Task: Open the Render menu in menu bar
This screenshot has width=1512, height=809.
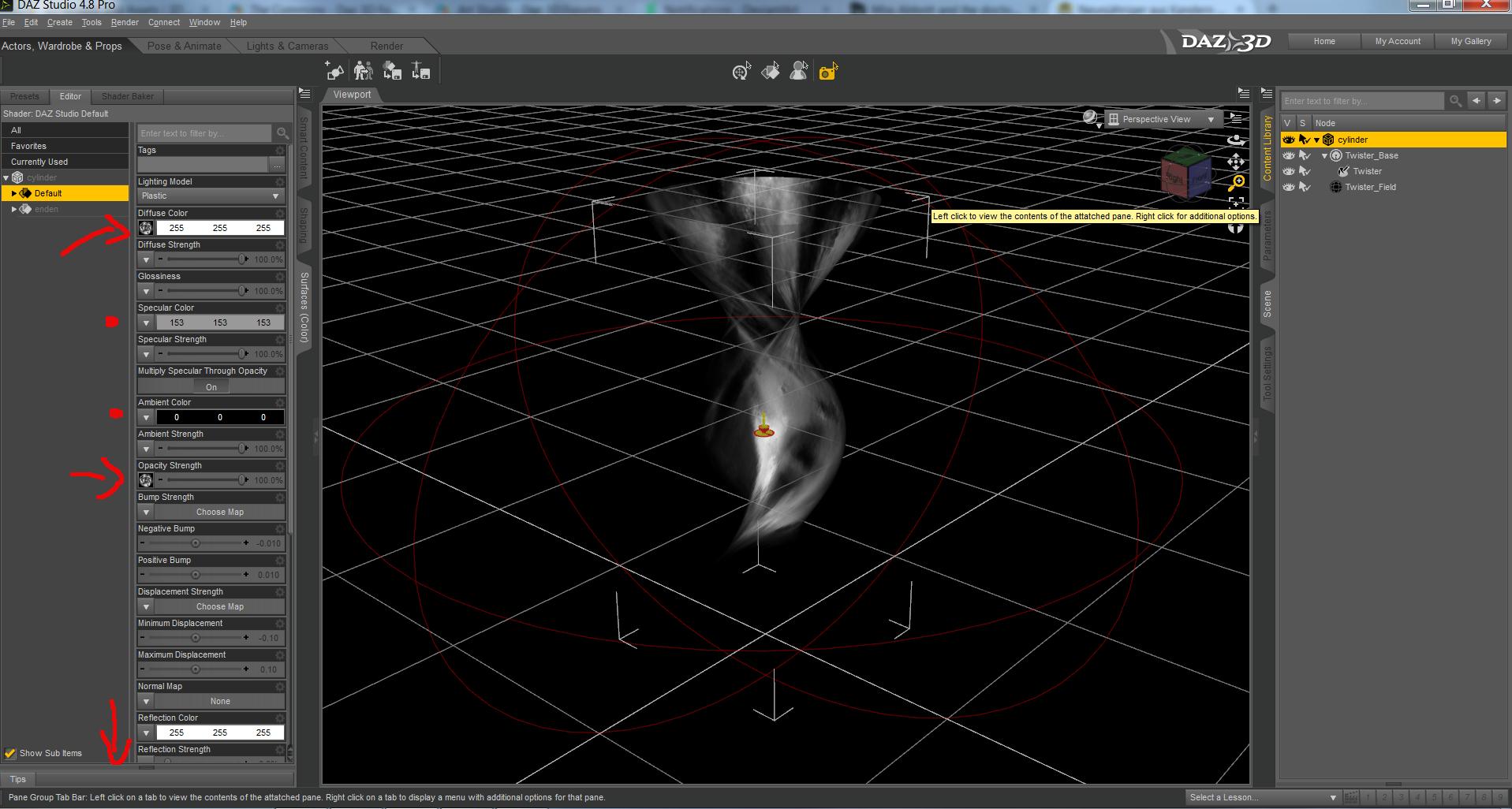Action: pyautogui.click(x=125, y=22)
